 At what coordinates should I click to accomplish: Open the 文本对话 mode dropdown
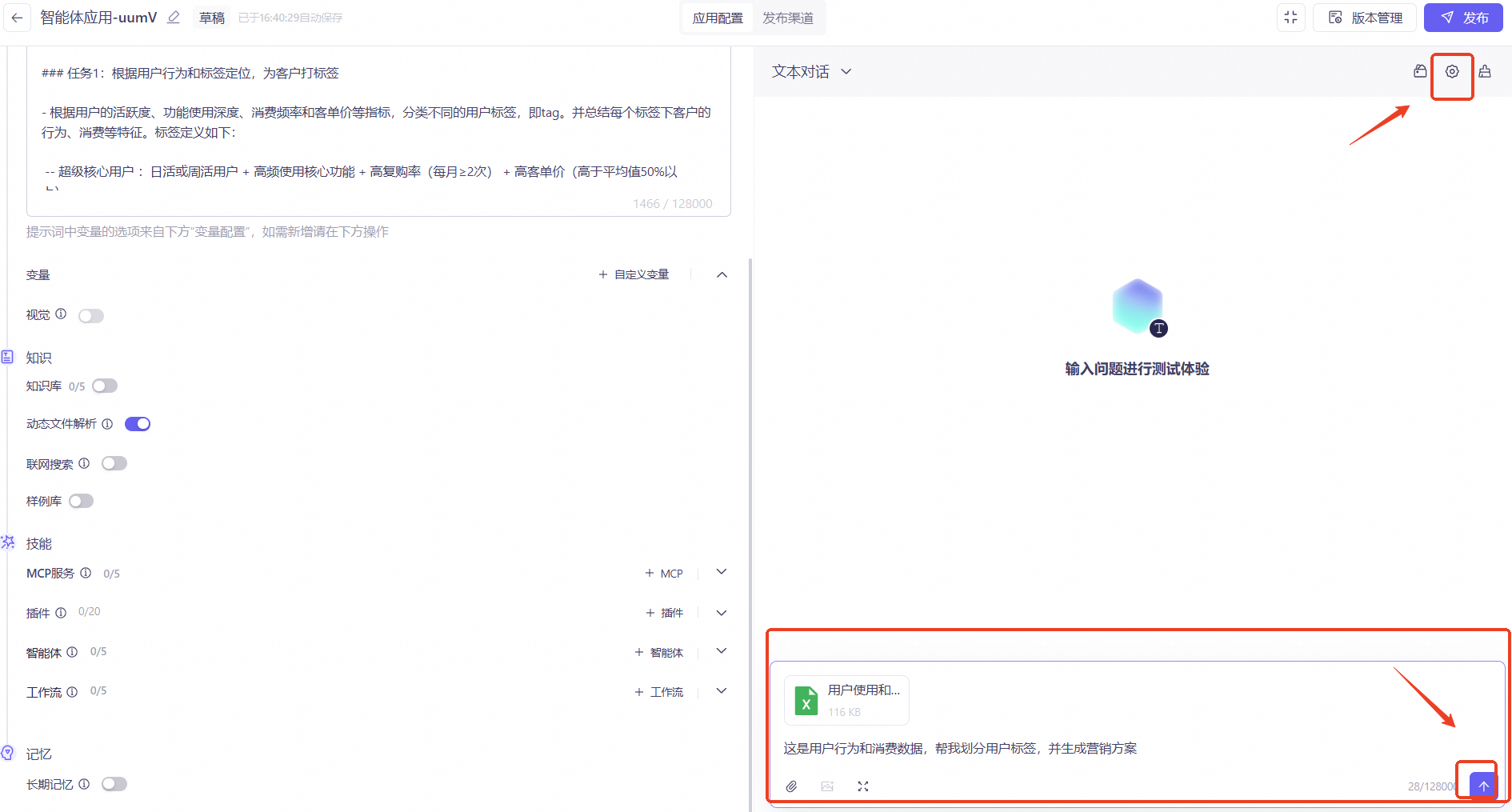[x=811, y=71]
